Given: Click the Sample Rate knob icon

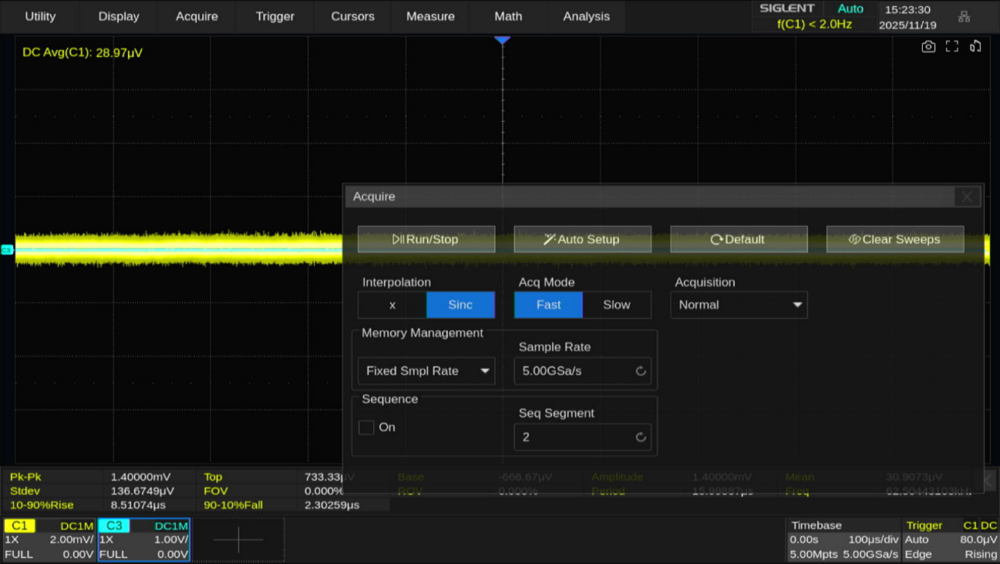Looking at the screenshot, I should (640, 371).
